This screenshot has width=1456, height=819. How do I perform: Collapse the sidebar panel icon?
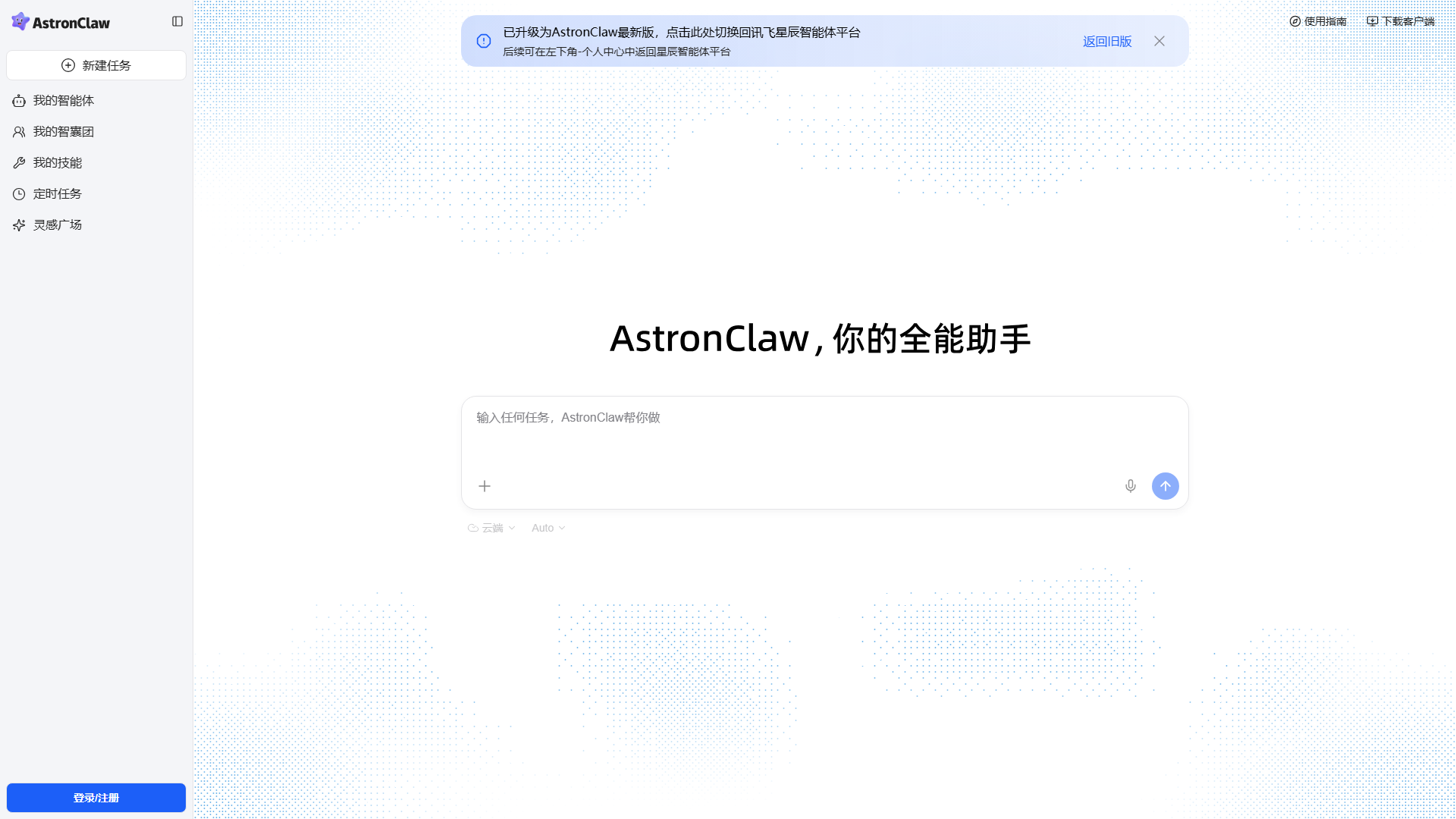tap(177, 21)
